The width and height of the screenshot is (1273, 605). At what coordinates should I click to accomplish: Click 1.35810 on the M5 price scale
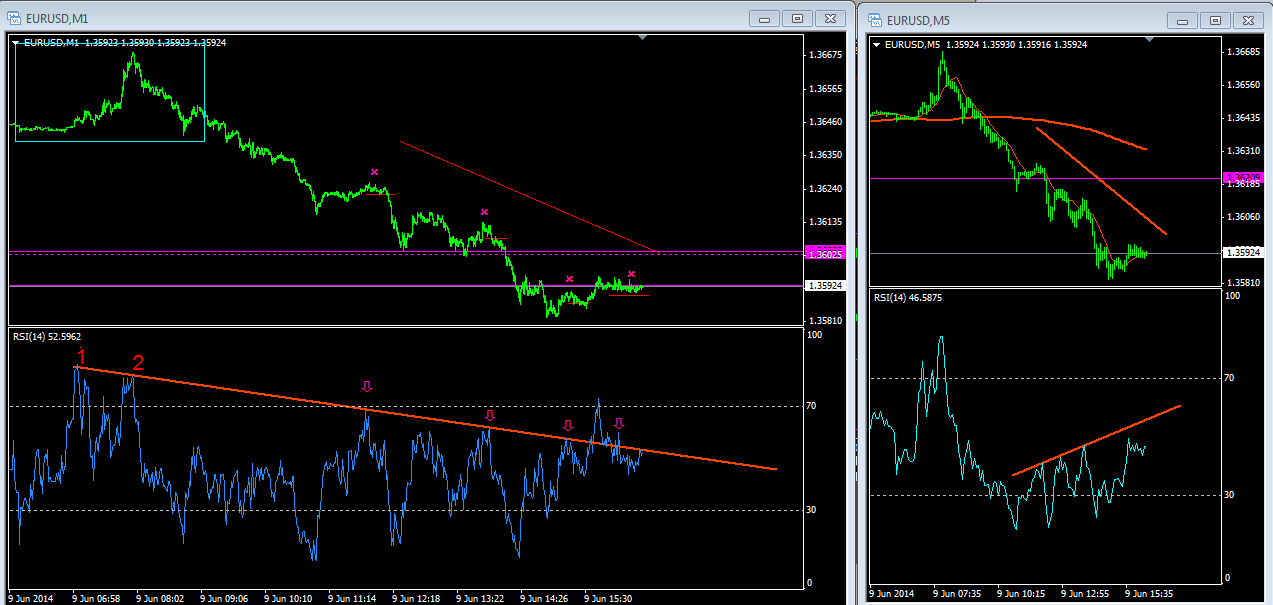[1244, 283]
